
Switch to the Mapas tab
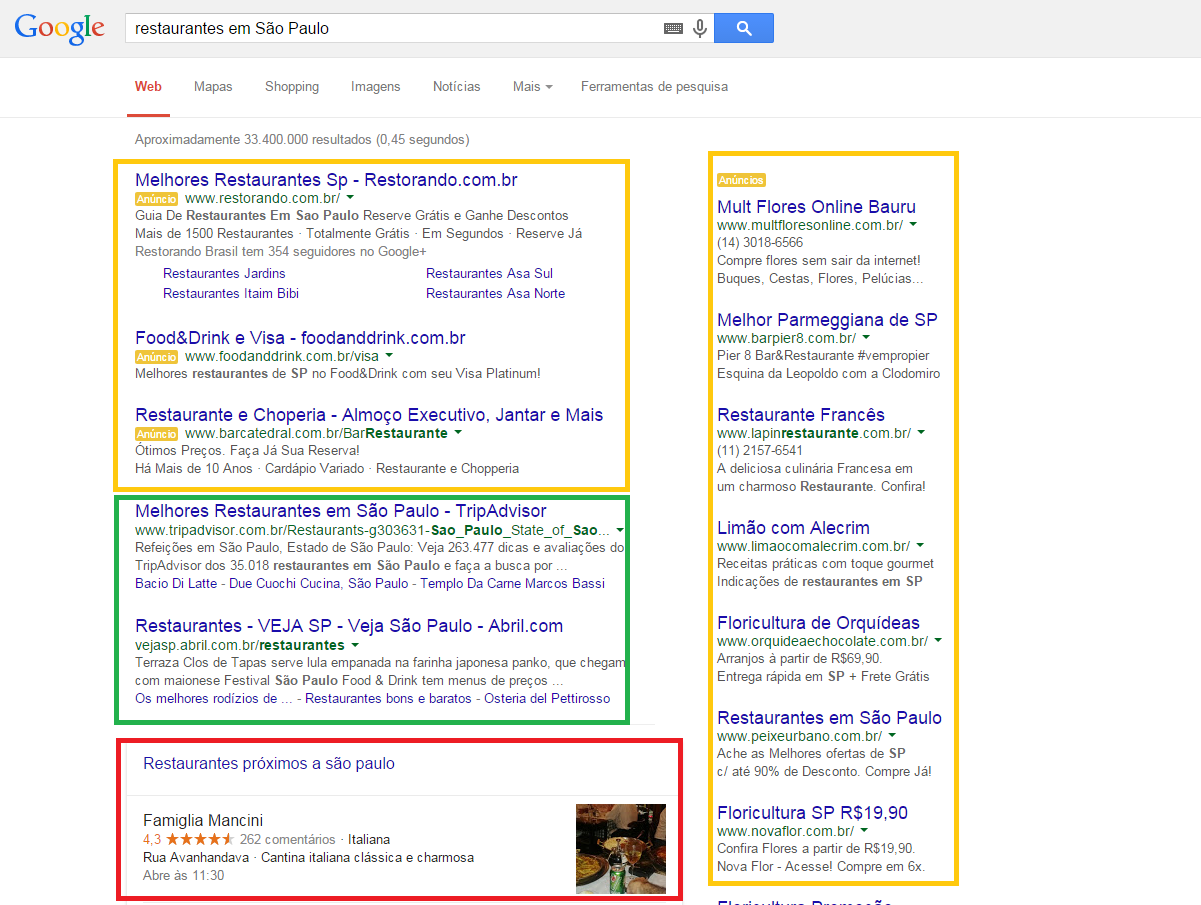pos(213,87)
